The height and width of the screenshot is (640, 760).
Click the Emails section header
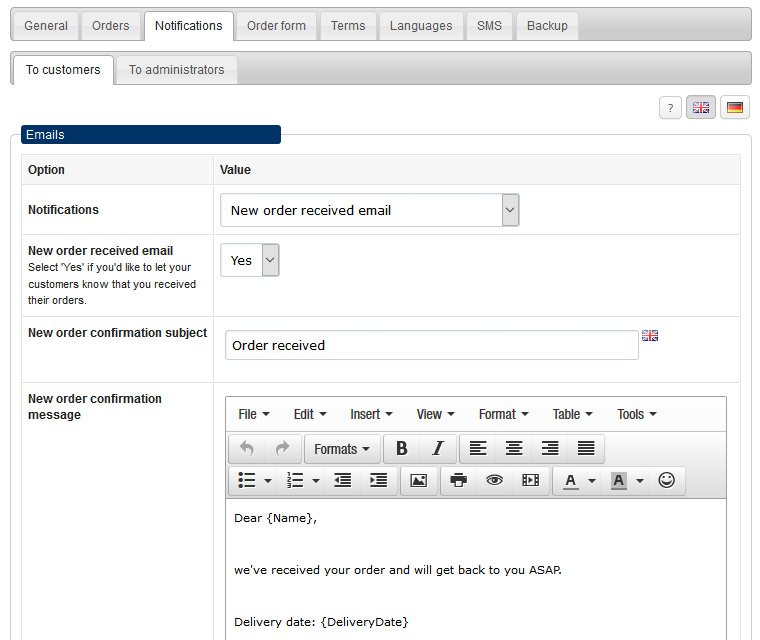pyautogui.click(x=151, y=134)
